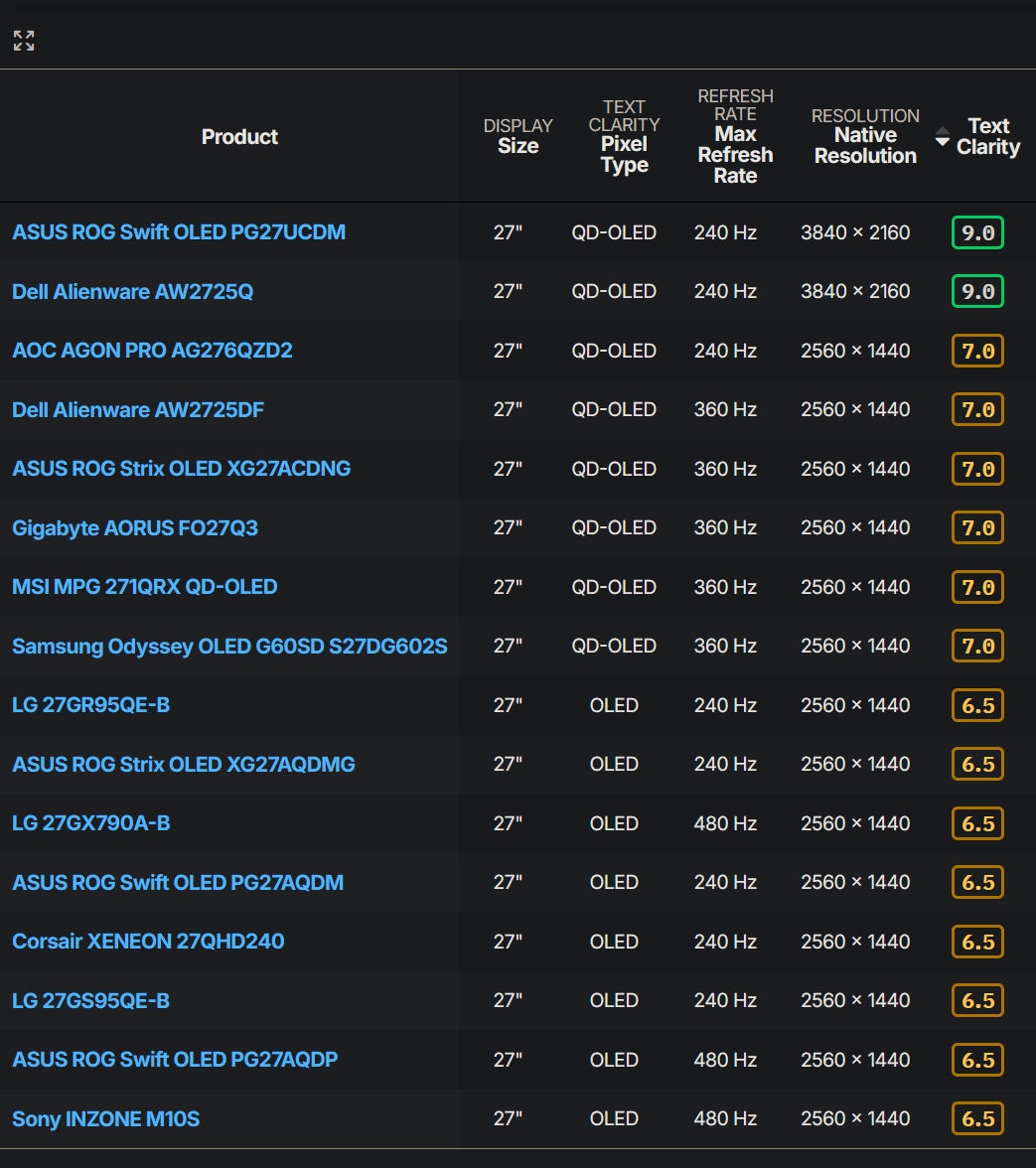Click the fullscreen expand icon
This screenshot has height=1168, width=1036.
(24, 40)
